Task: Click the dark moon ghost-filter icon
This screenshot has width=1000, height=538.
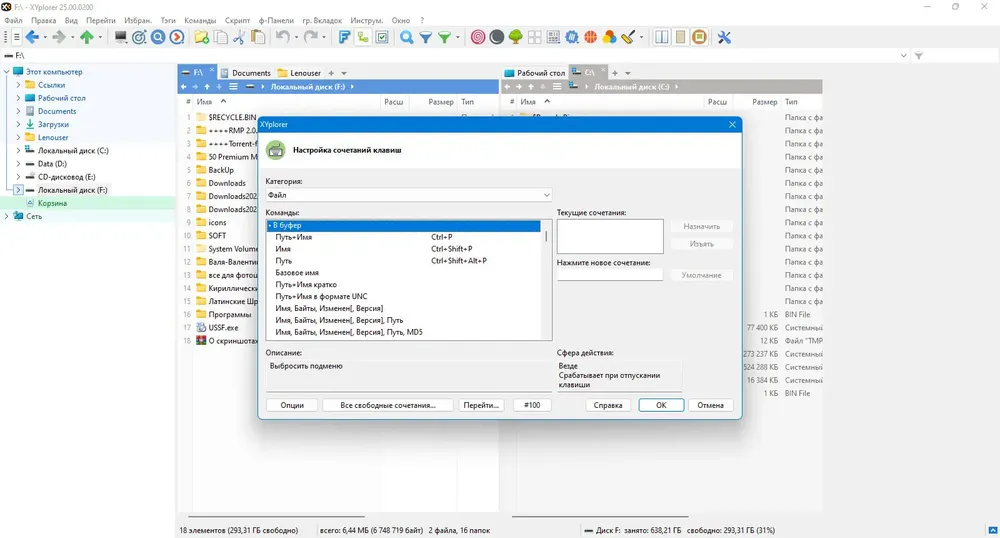Action: click(497, 38)
